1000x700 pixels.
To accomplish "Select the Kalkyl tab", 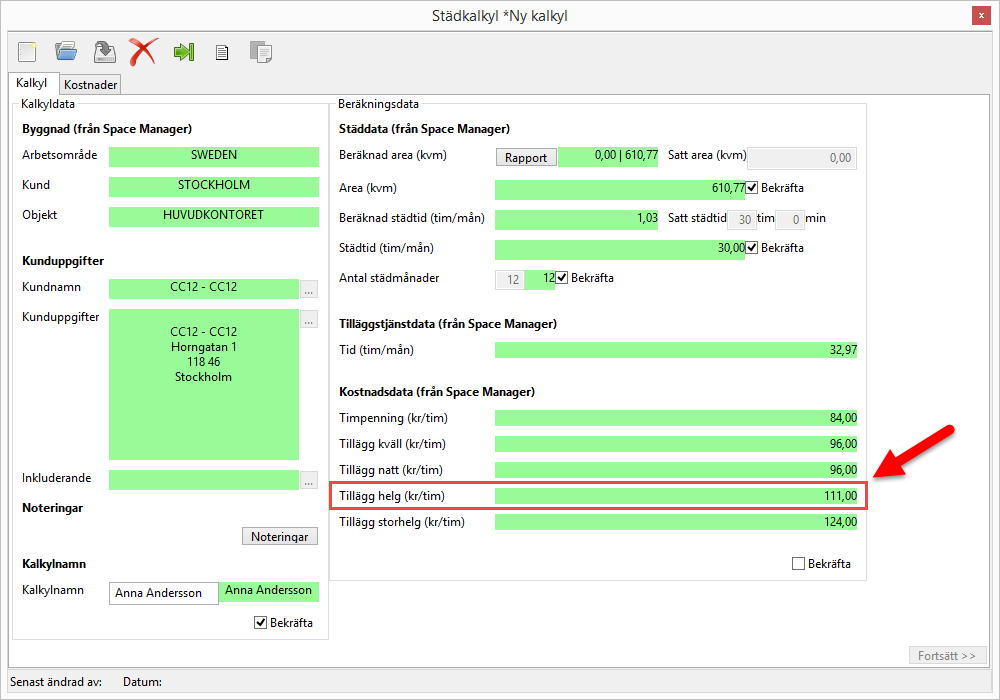I will point(32,84).
